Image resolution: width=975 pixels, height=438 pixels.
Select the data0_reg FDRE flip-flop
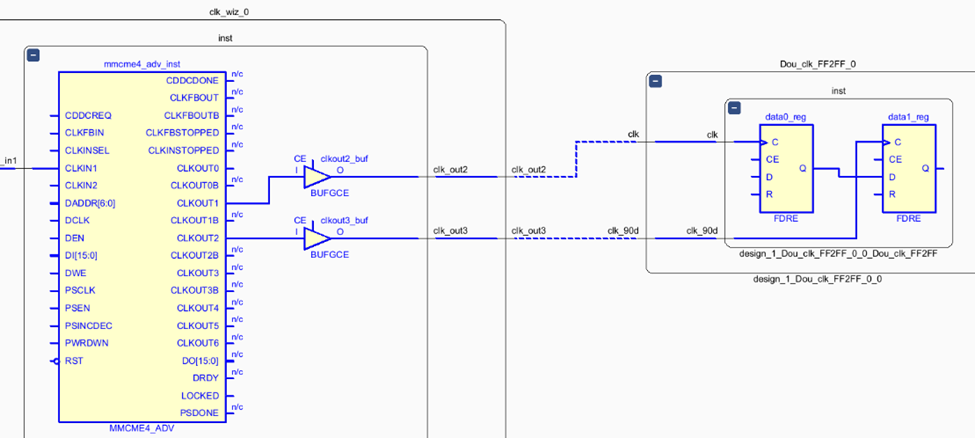pos(785,169)
